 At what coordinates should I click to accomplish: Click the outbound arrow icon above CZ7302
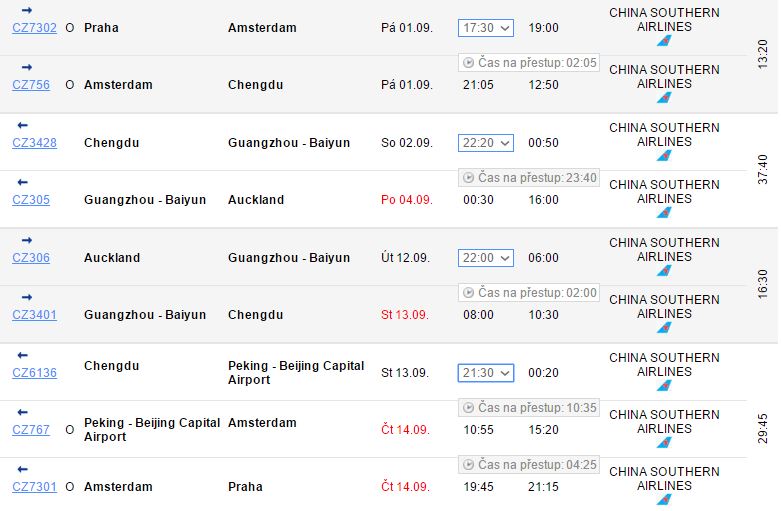point(26,11)
